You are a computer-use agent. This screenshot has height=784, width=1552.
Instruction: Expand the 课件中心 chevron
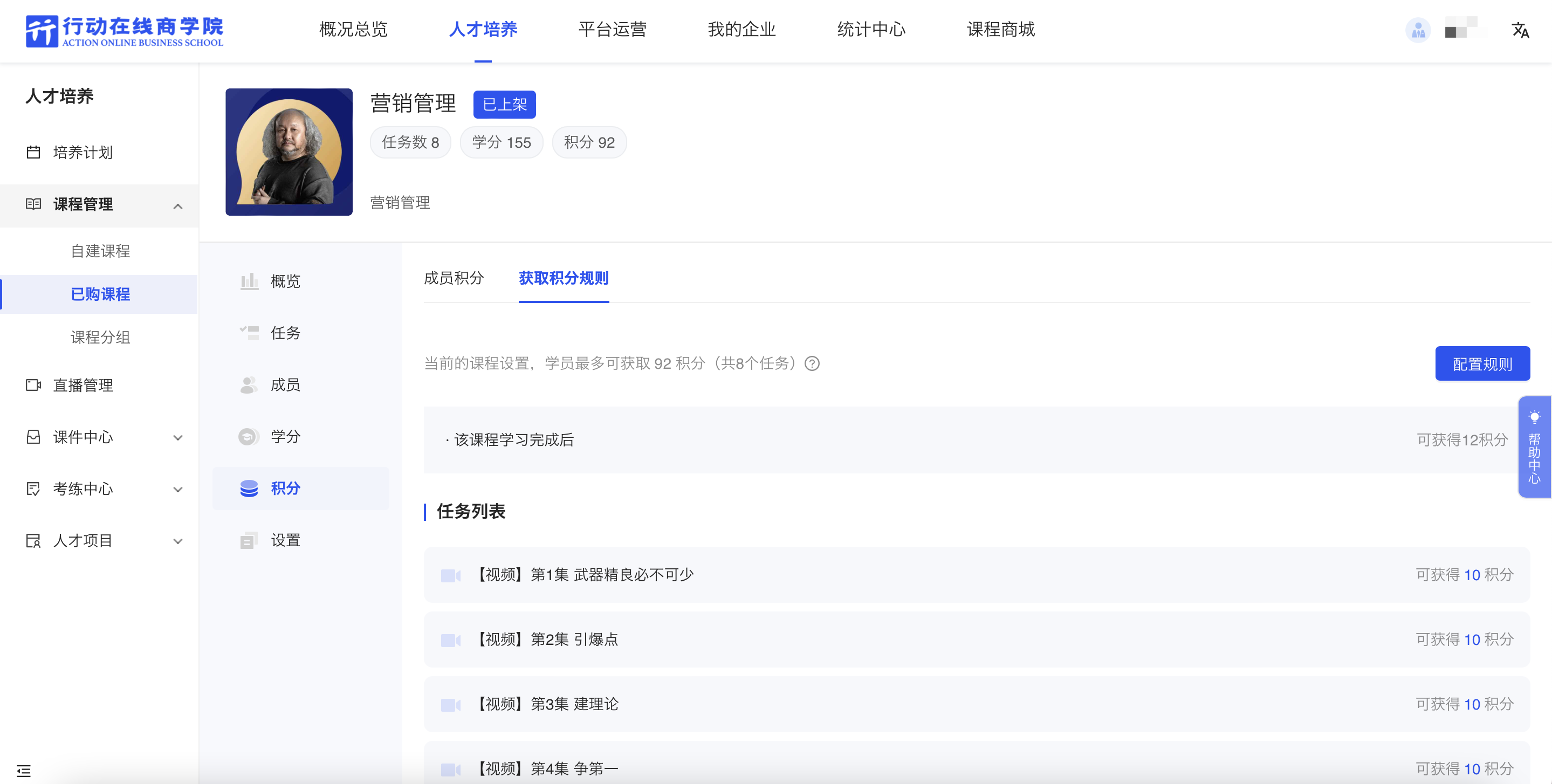click(178, 437)
